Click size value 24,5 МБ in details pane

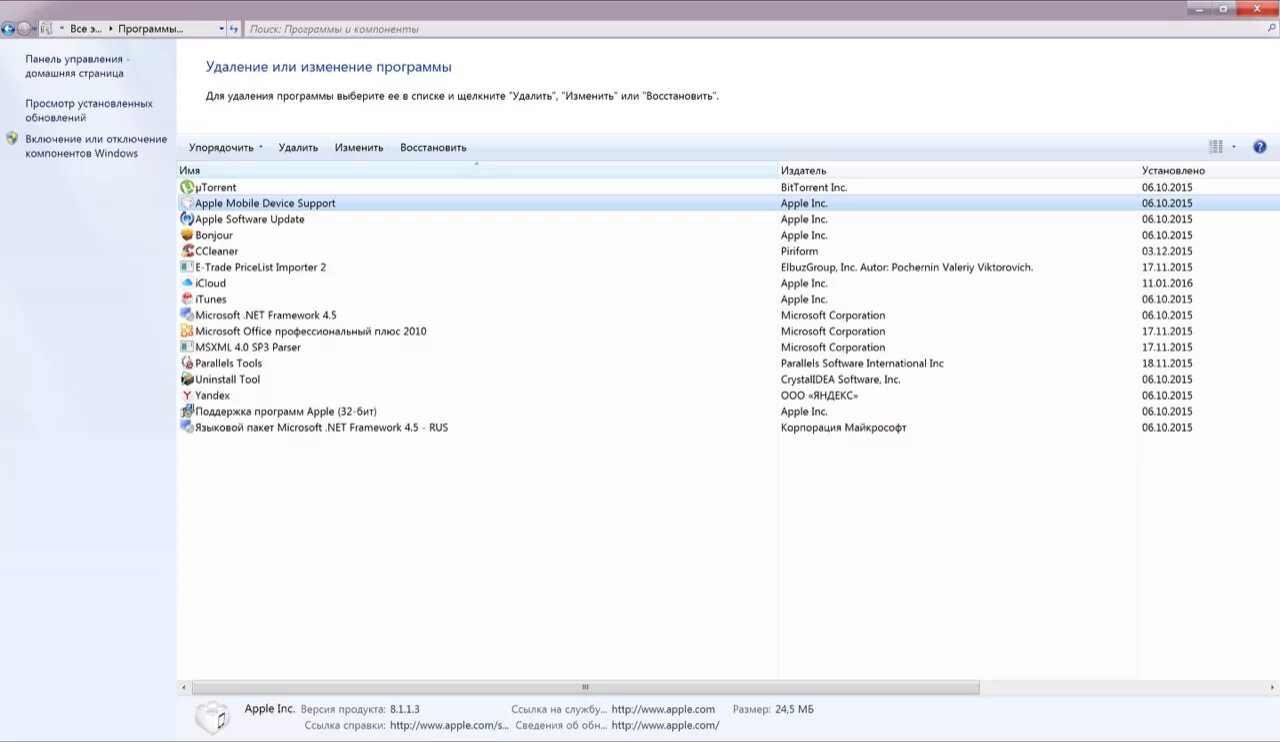tap(794, 709)
